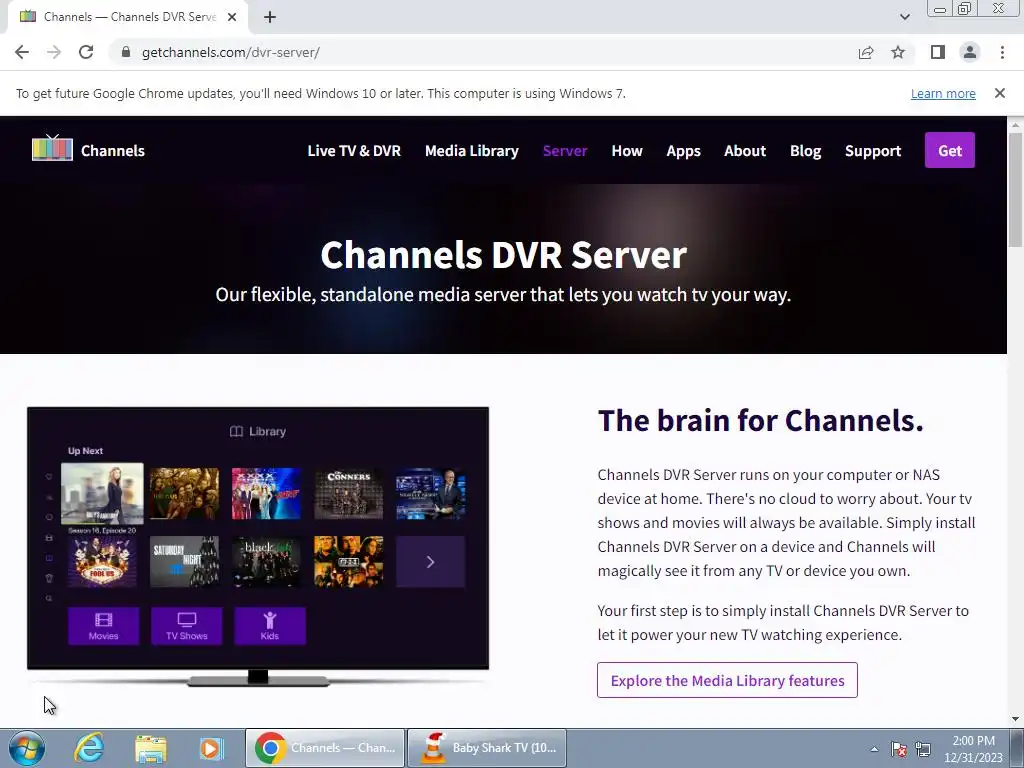Click the Action Center flag icon
This screenshot has height=768, width=1024.
pyautogui.click(x=899, y=749)
